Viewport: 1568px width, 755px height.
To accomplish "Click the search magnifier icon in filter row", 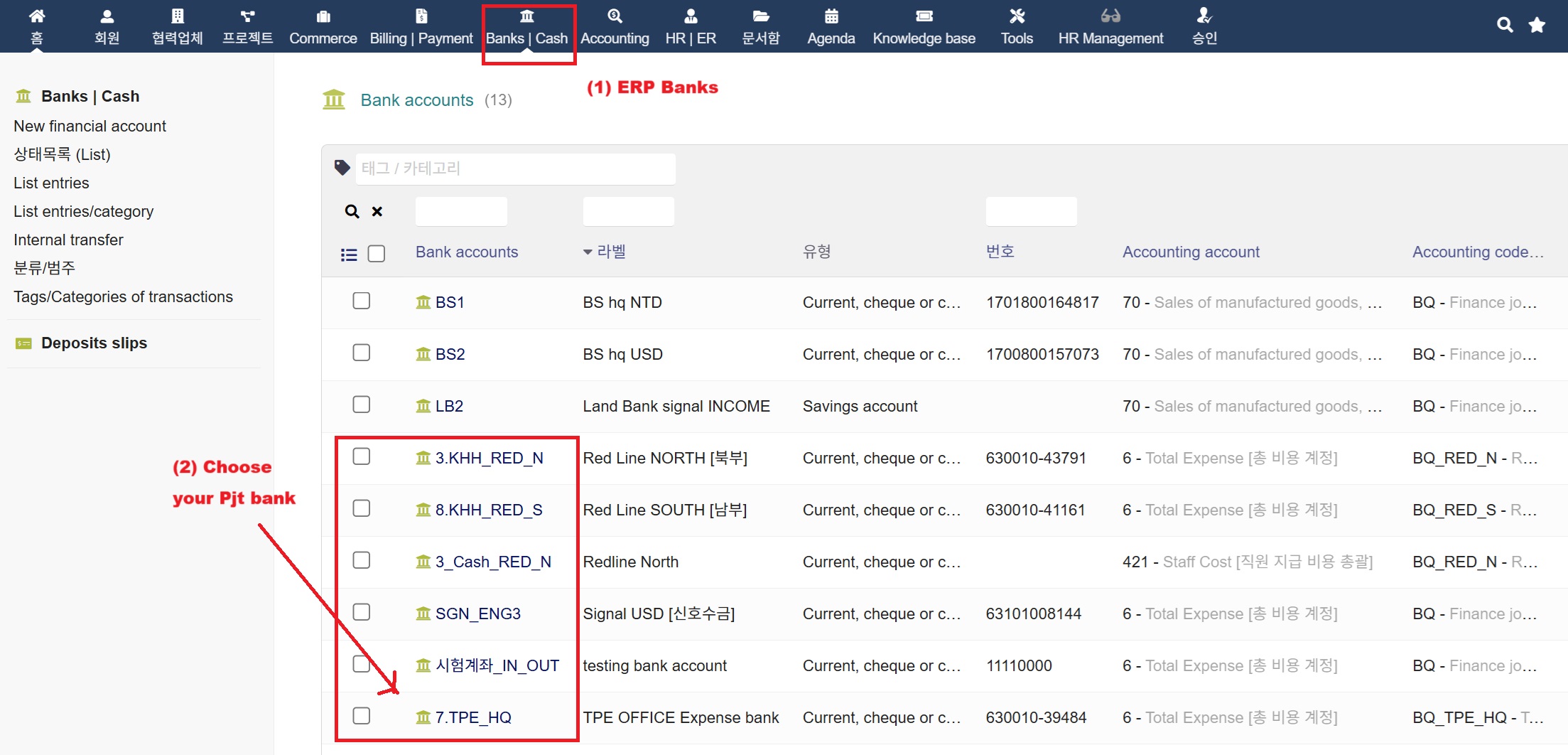I will pos(352,211).
